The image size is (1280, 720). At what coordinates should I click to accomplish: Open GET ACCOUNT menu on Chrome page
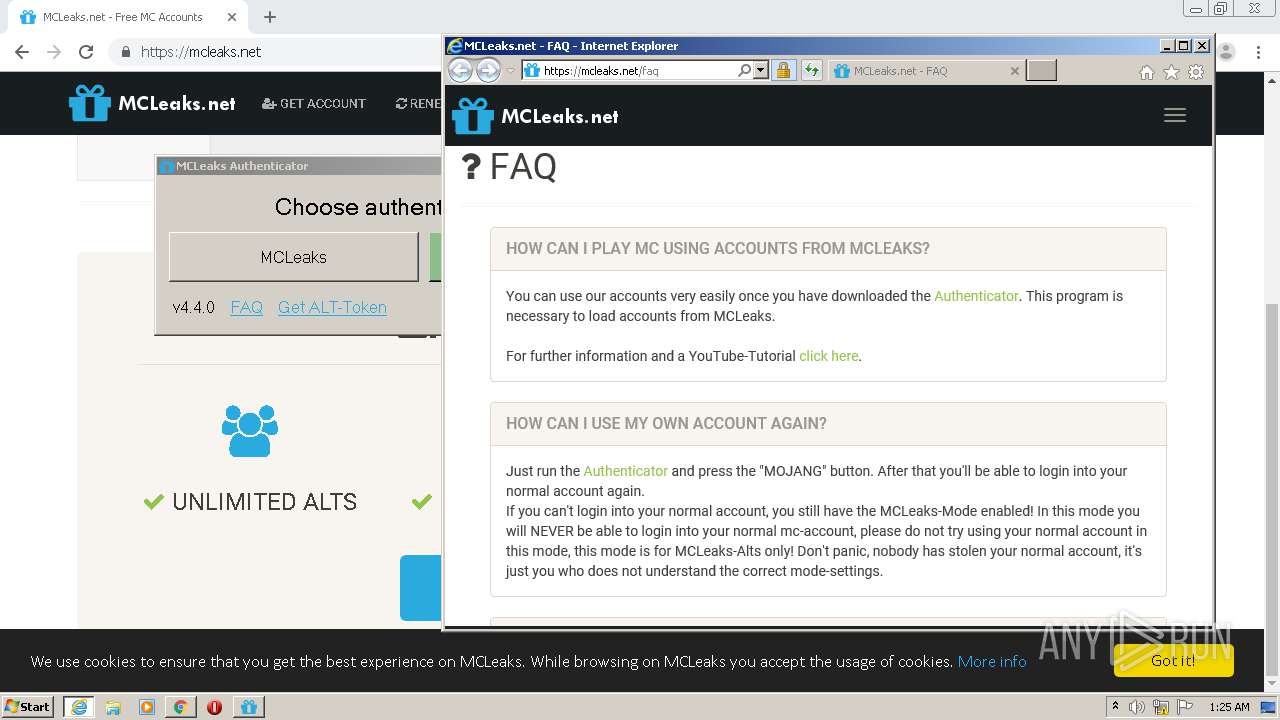pyautogui.click(x=314, y=103)
